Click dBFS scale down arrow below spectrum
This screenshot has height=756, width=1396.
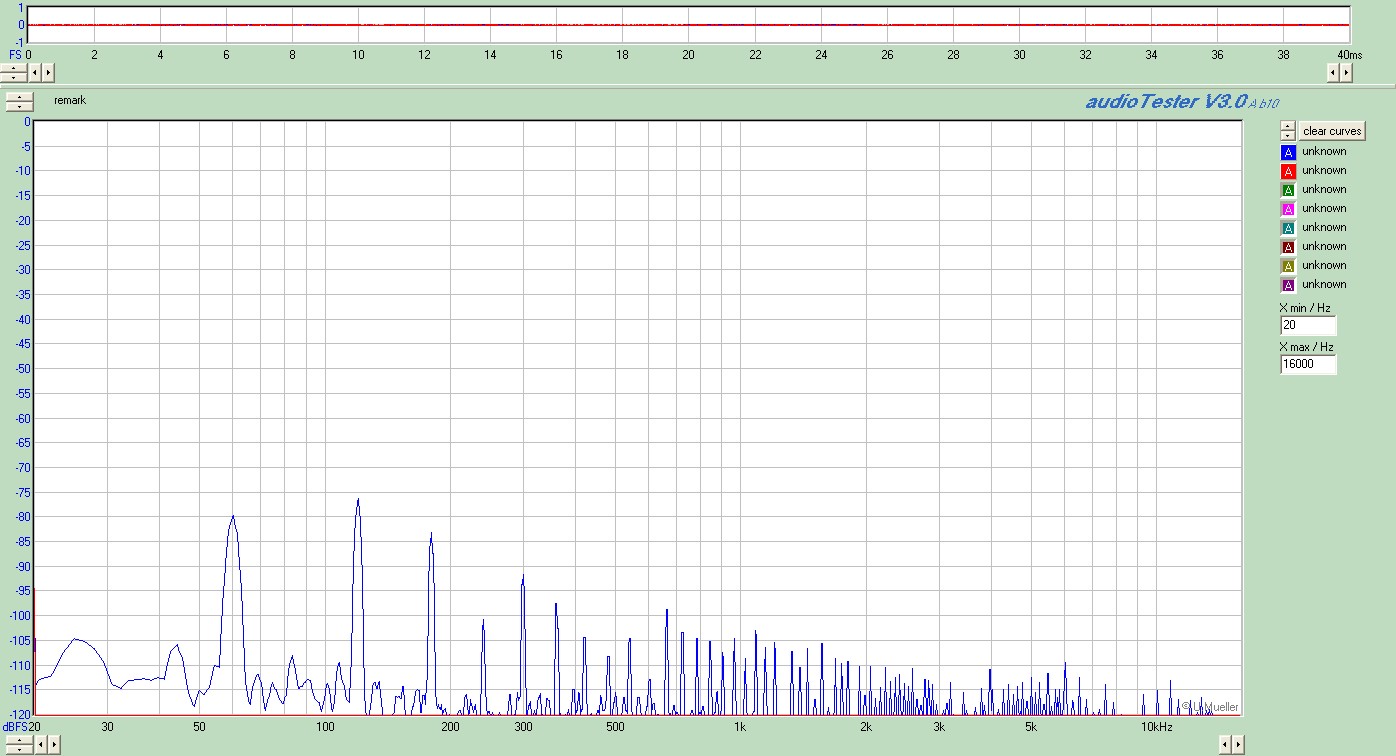click(x=19, y=749)
